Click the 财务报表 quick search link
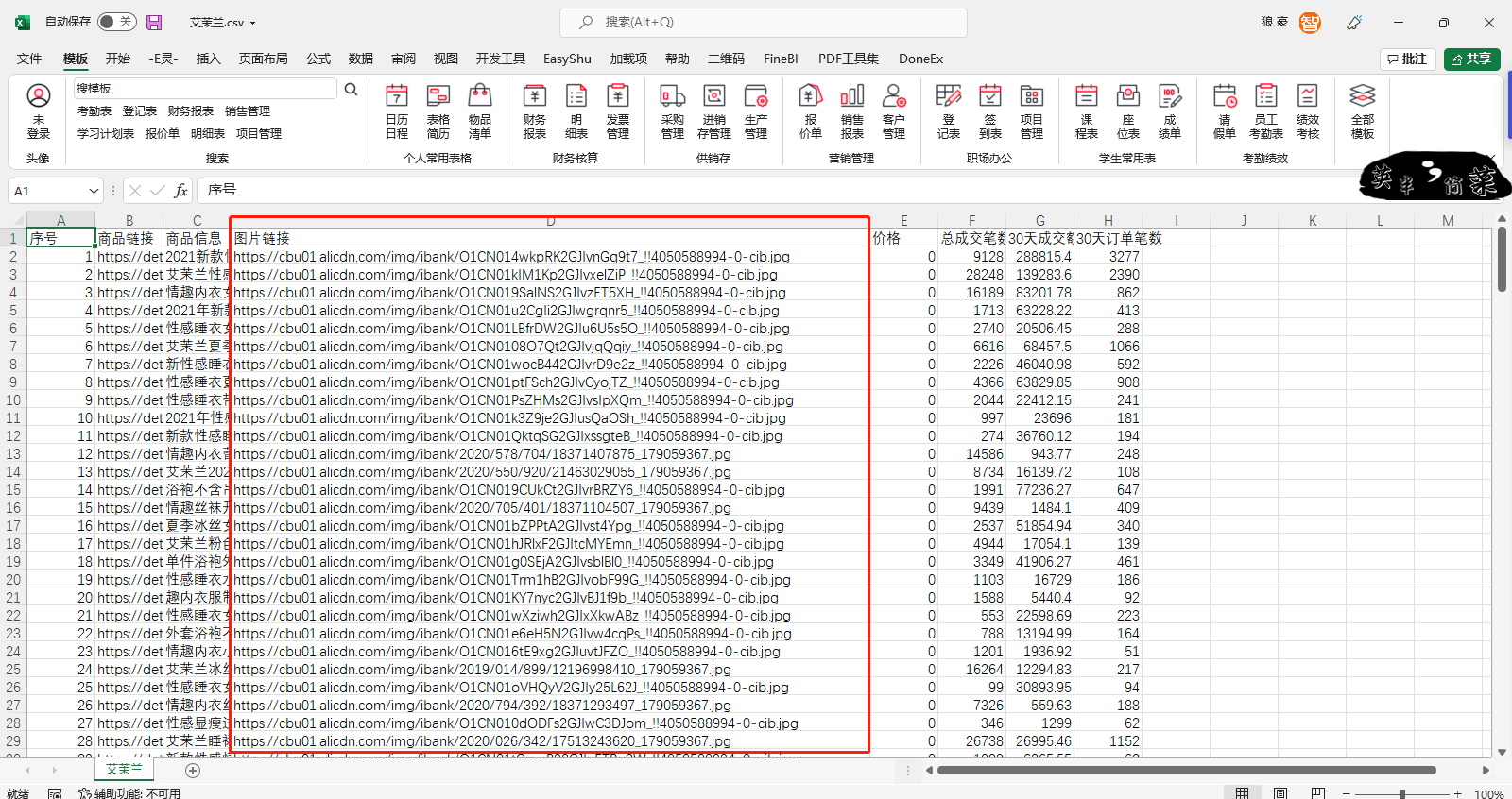The image size is (1512, 799). point(191,111)
